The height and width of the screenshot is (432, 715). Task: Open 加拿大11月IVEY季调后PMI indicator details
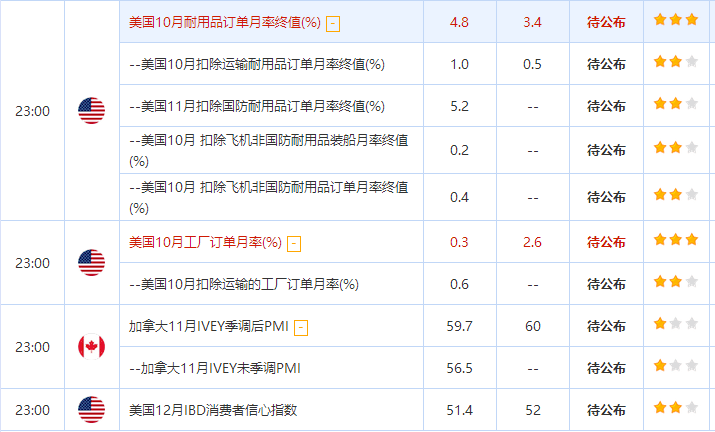[211, 326]
